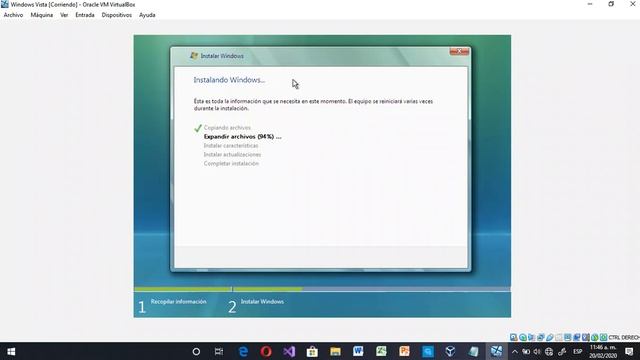Open the network globe tray icon
The image size is (640, 360).
pos(549,351)
